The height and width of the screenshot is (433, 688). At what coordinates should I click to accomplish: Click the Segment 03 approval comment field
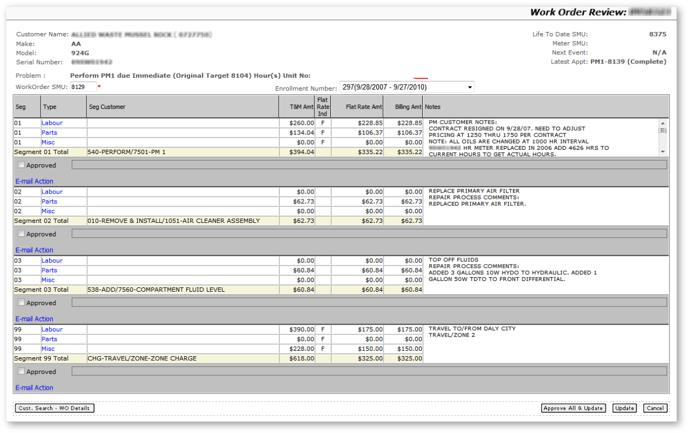tap(368, 303)
